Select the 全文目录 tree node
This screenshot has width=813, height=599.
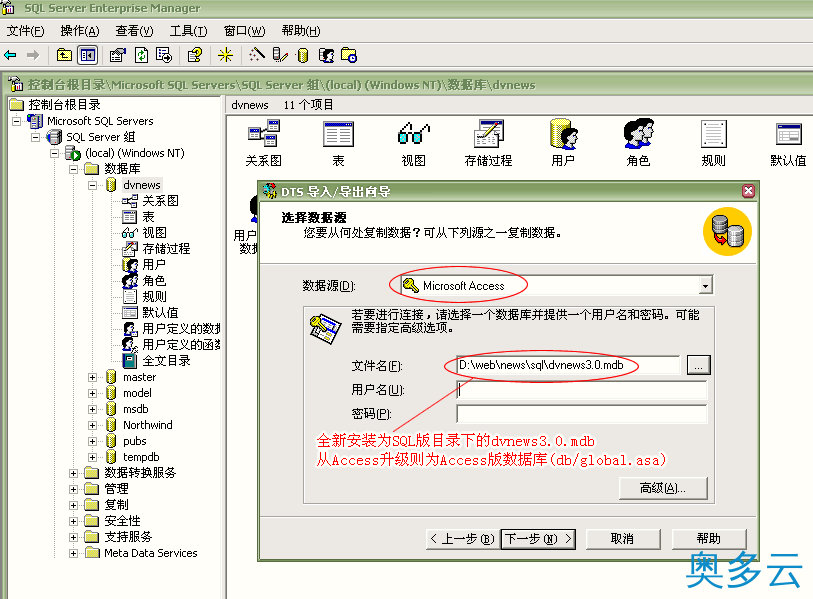coord(166,360)
